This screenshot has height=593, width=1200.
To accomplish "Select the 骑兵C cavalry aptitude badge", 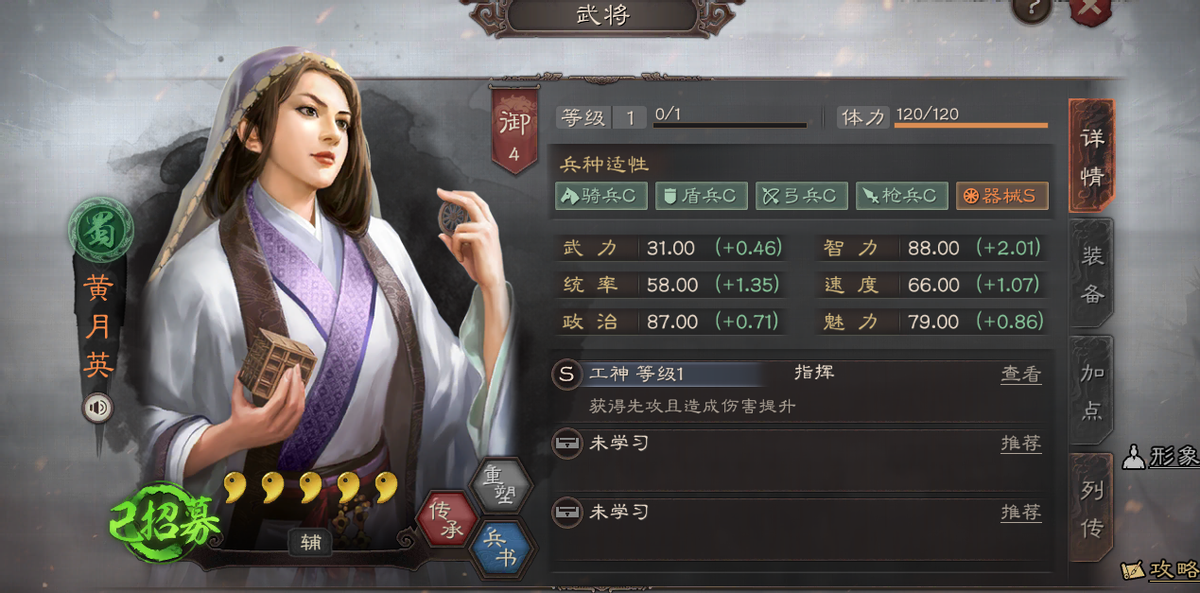I will 600,196.
